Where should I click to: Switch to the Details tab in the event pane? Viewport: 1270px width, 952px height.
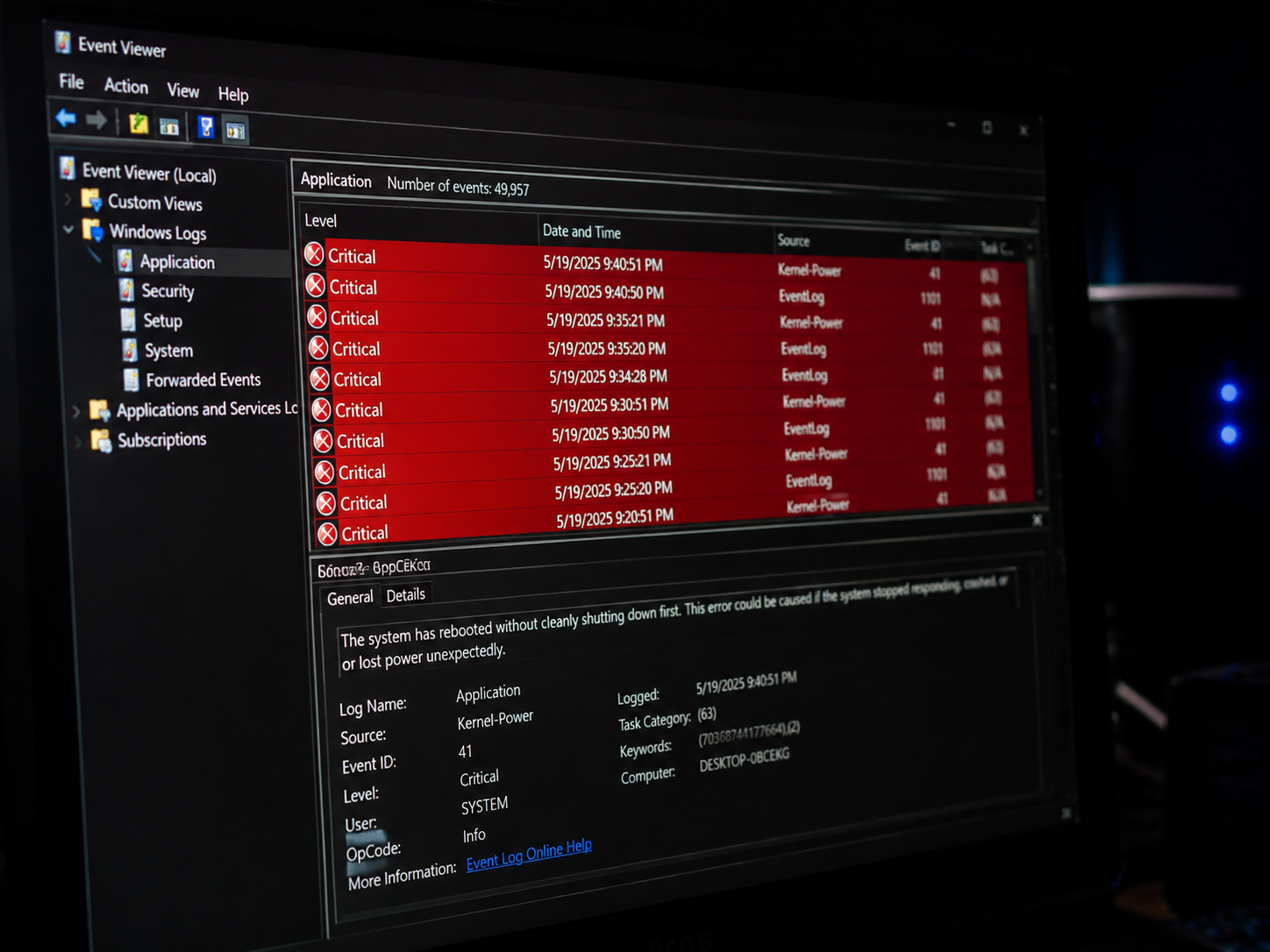pos(406,595)
